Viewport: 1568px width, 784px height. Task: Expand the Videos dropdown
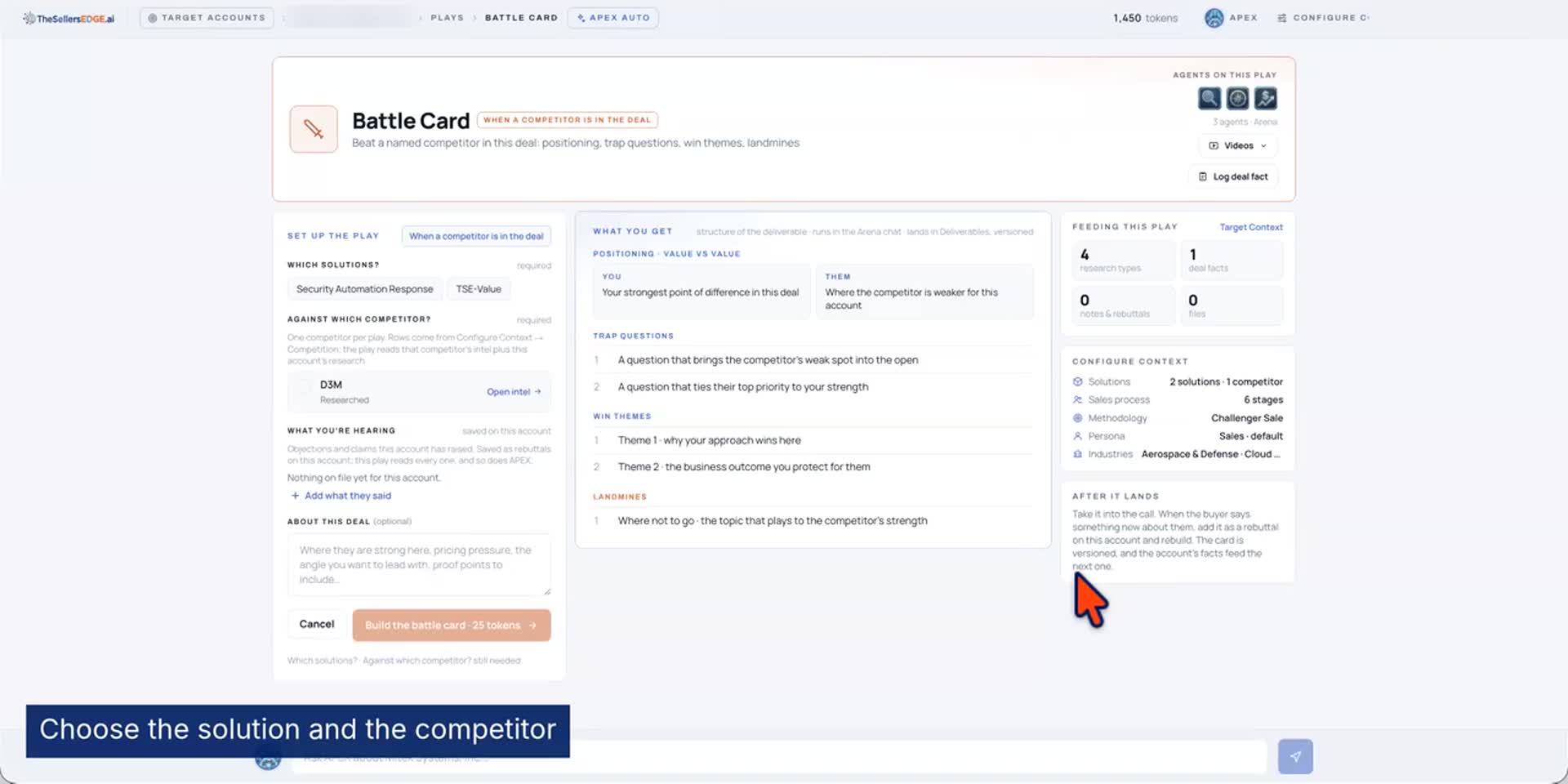(1238, 145)
